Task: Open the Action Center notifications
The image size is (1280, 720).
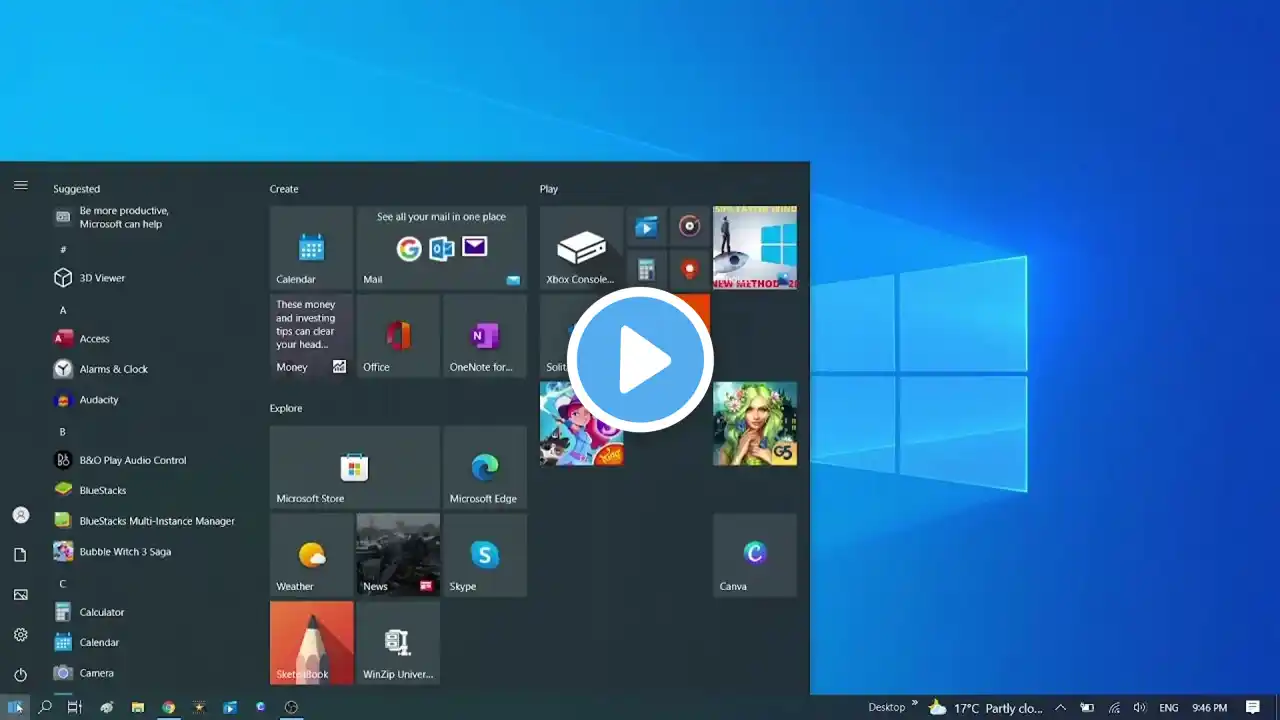Action: (1252, 708)
